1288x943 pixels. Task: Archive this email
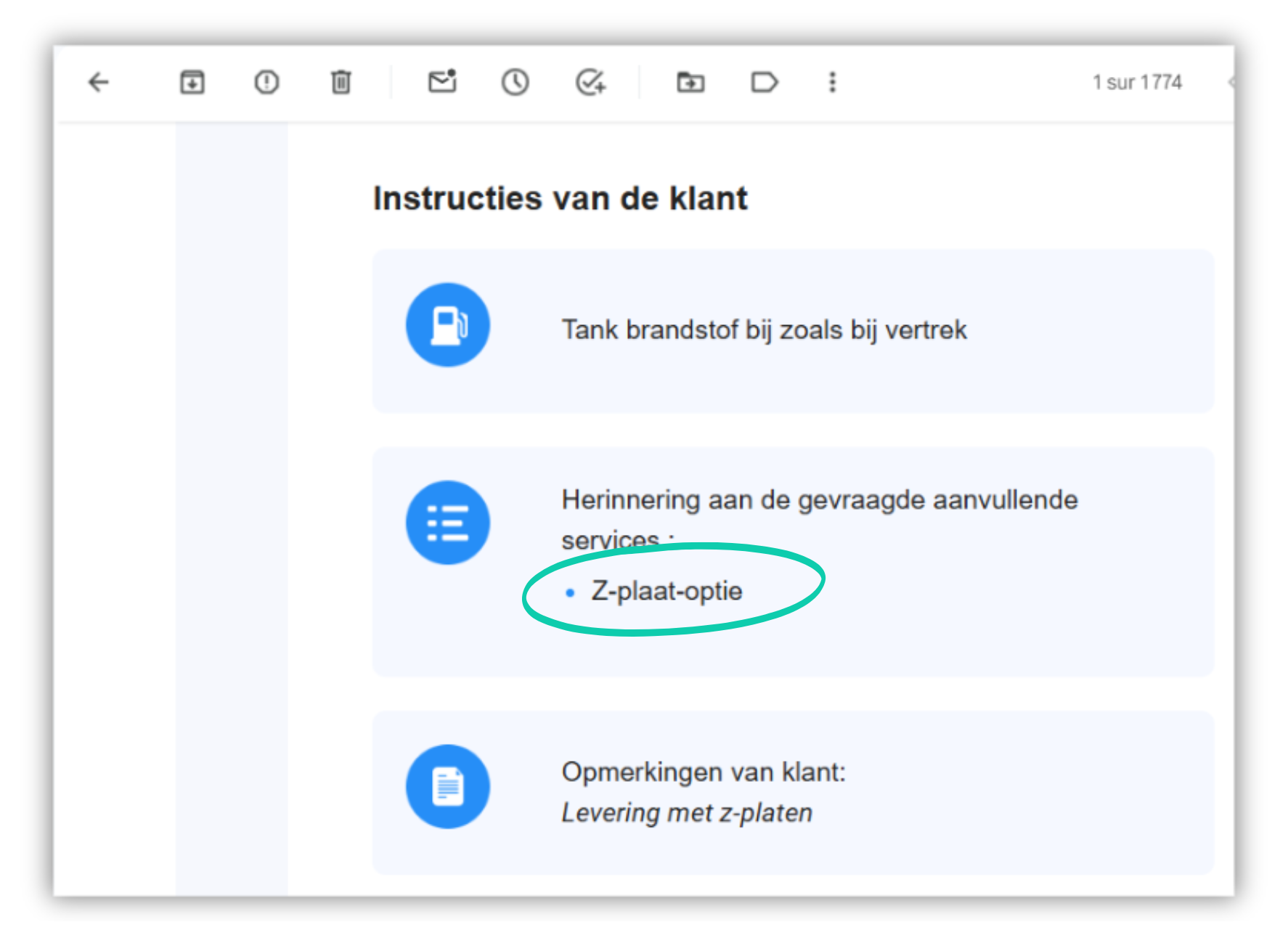192,82
